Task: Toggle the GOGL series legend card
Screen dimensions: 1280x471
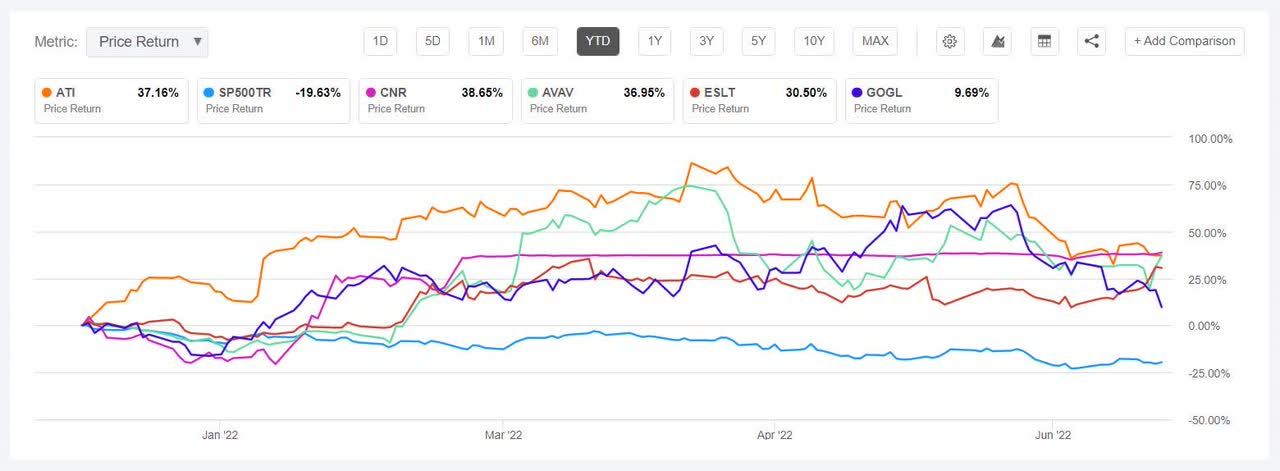Action: point(921,101)
